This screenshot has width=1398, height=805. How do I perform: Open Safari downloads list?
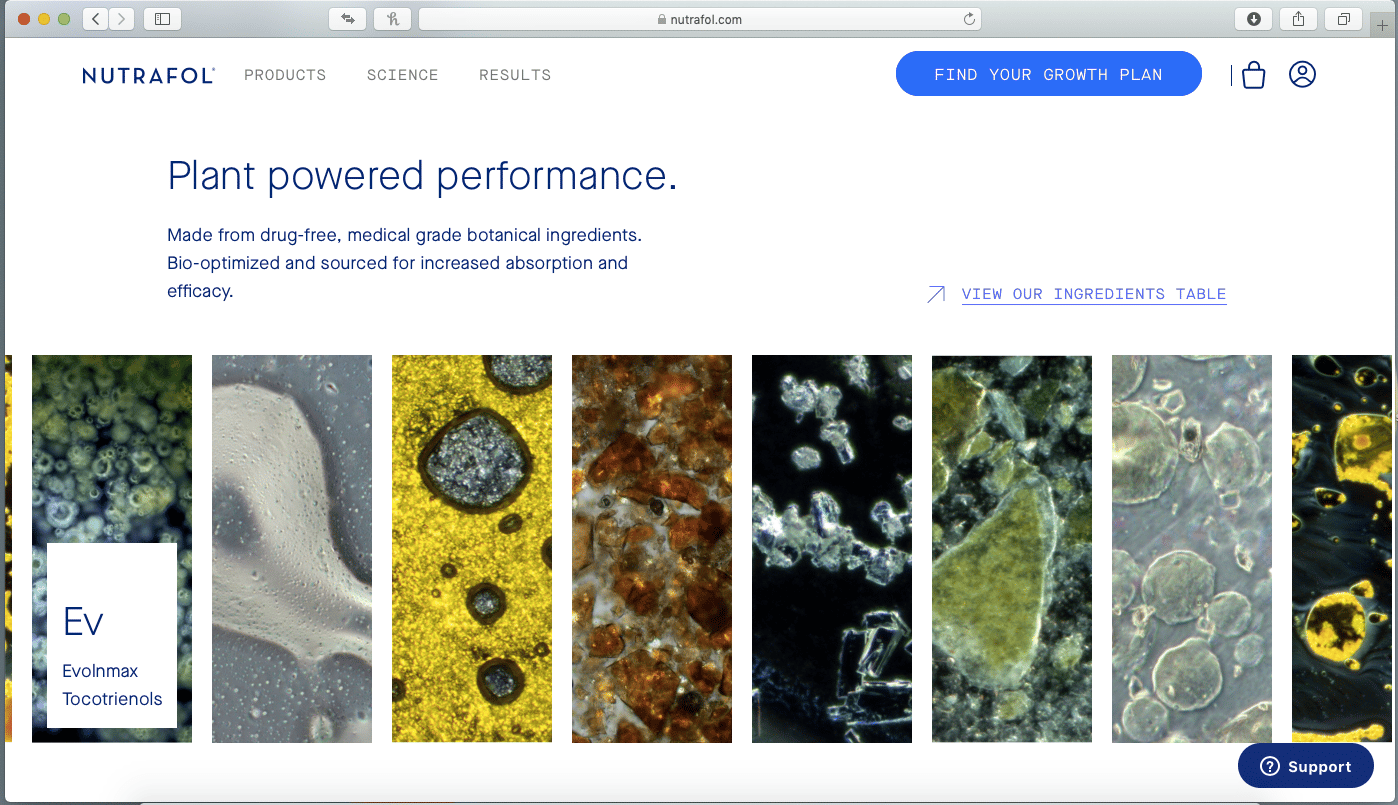(1254, 19)
